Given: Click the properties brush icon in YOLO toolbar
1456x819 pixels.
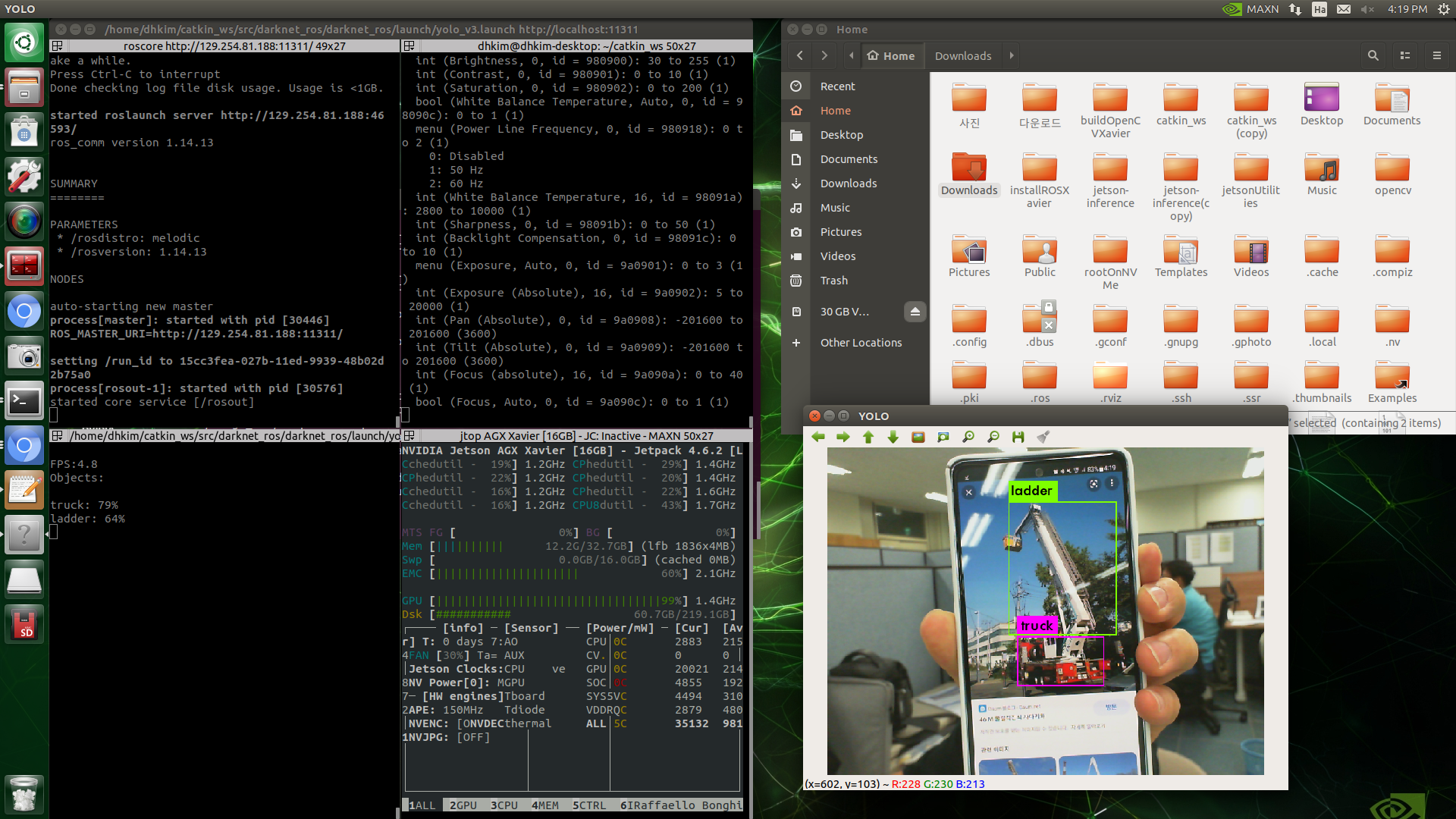Looking at the screenshot, I should [1043, 437].
